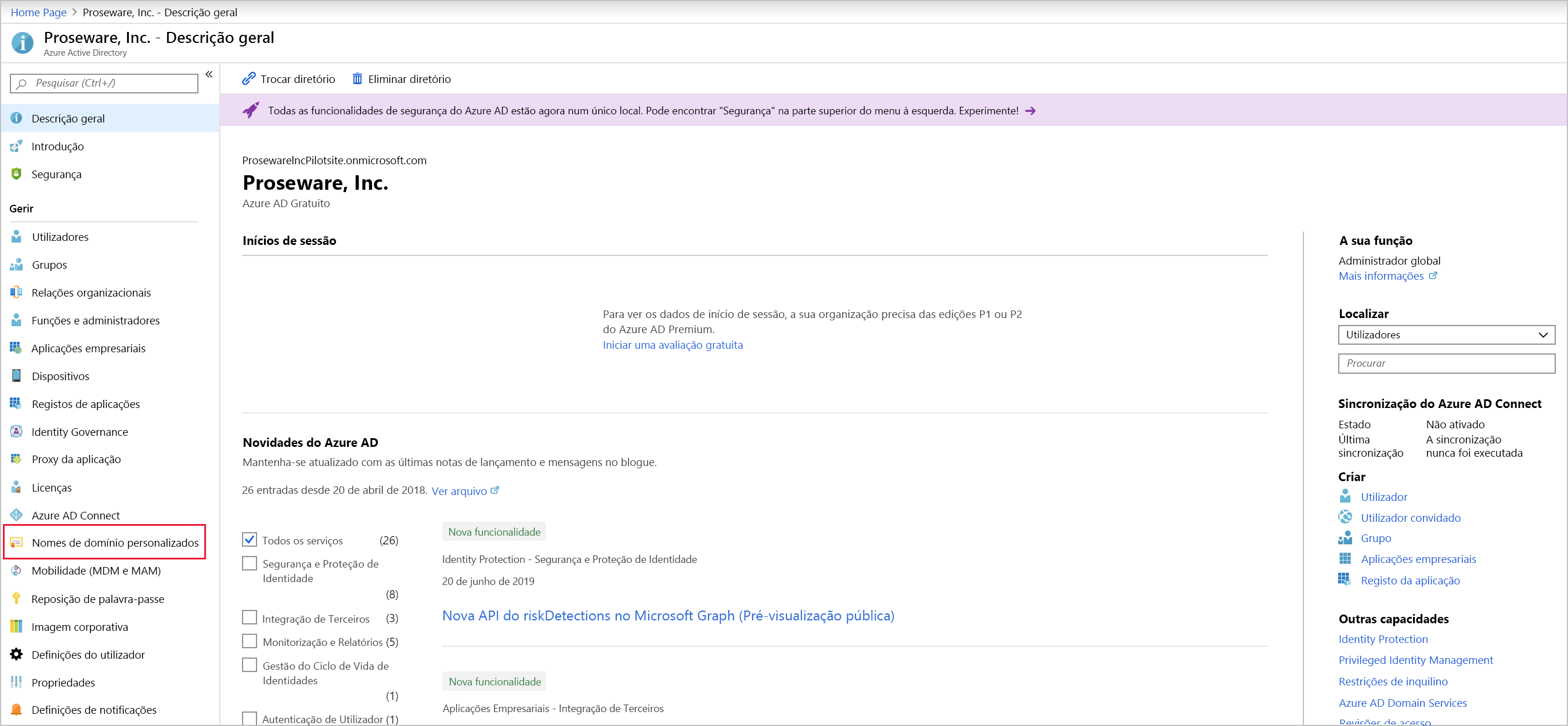The image size is (1568, 726).
Task: Click the Procurar search input
Action: (x=1446, y=363)
